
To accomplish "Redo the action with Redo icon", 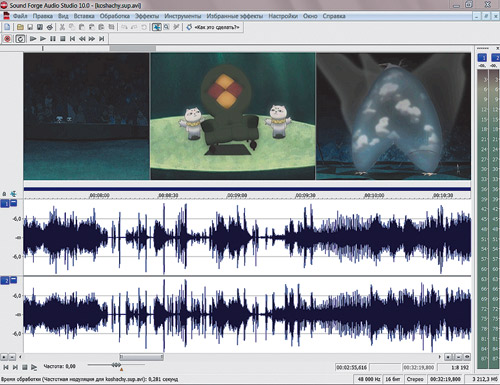I will point(134,27).
